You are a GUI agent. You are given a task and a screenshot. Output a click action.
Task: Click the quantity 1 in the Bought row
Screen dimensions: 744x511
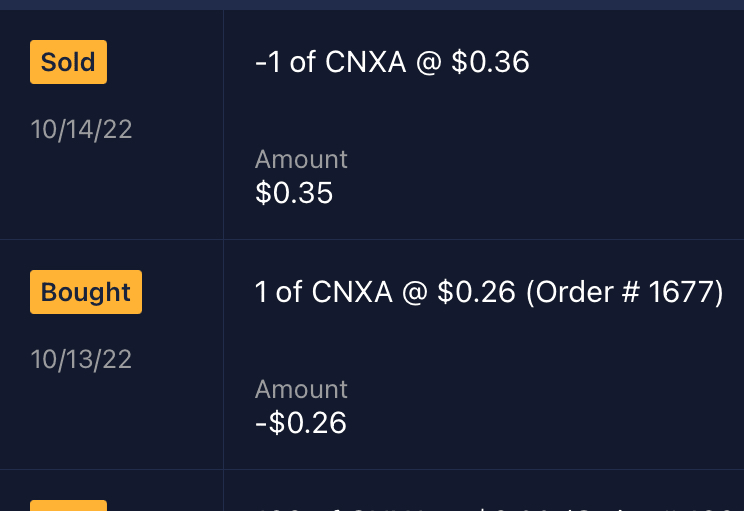tap(261, 292)
